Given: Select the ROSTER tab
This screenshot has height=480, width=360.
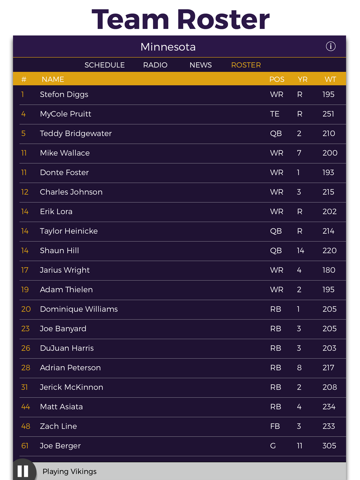Looking at the screenshot, I should click(246, 65).
